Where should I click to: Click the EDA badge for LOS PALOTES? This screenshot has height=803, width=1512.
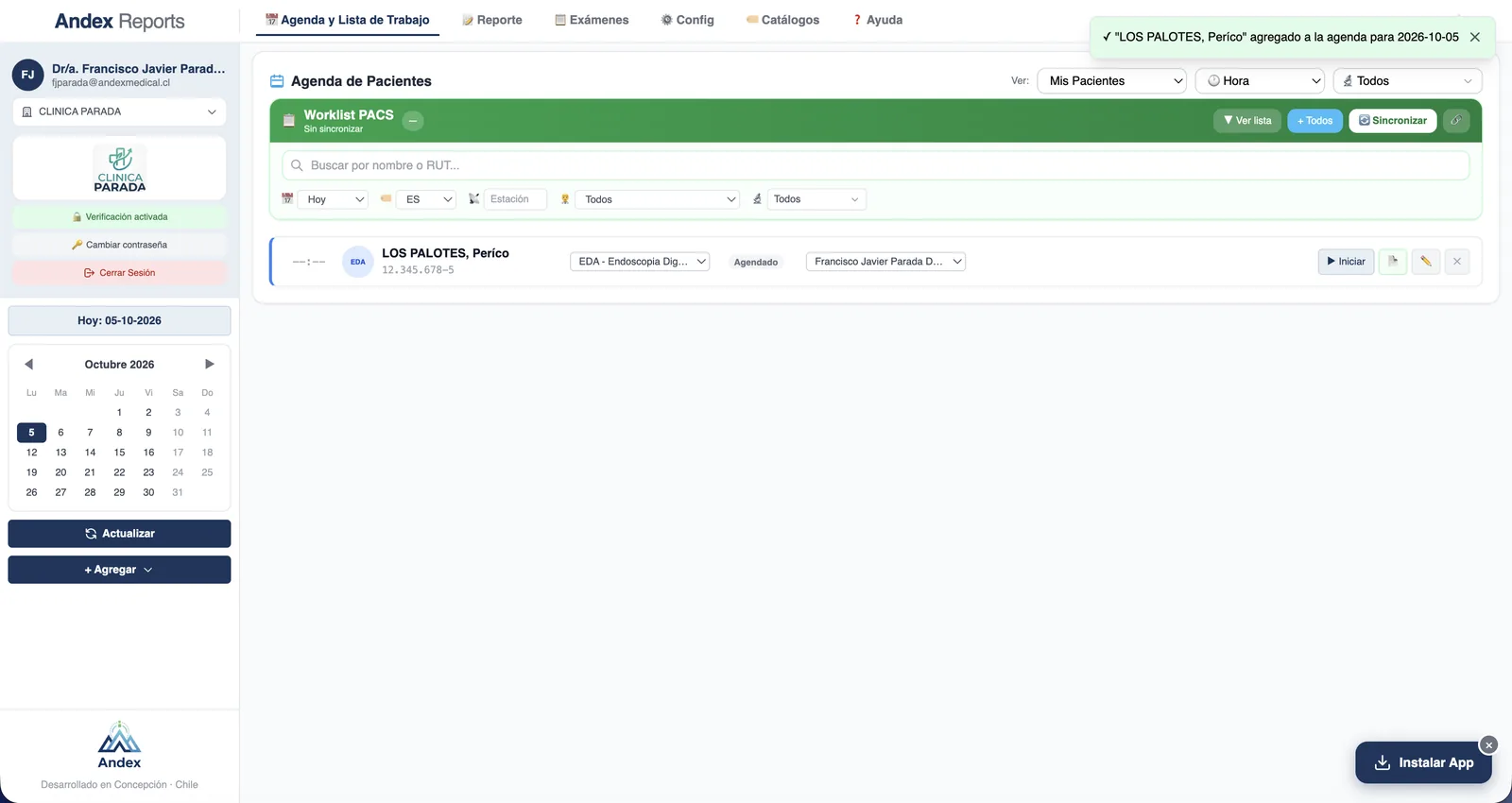point(358,262)
